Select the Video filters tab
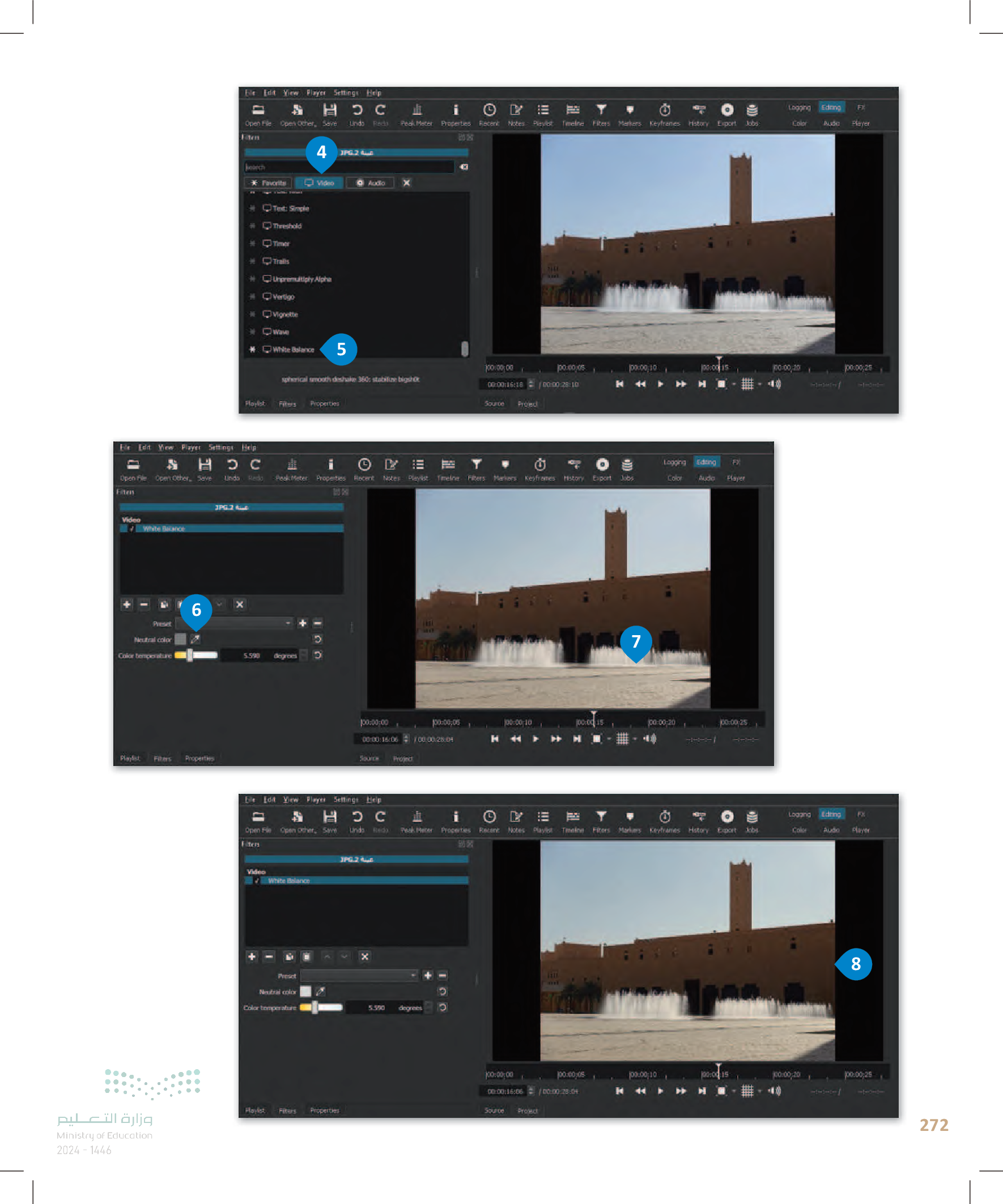Screen dimensions: 1003x1204 [x=319, y=183]
